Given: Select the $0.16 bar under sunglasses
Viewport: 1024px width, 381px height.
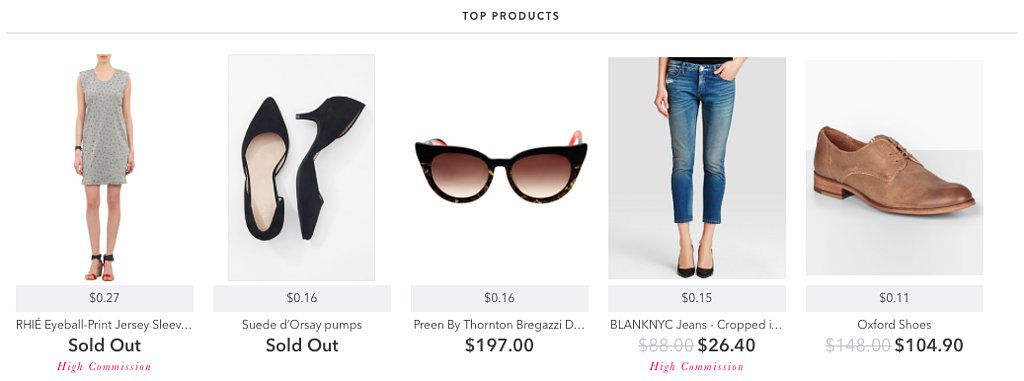Looking at the screenshot, I should coord(500,298).
